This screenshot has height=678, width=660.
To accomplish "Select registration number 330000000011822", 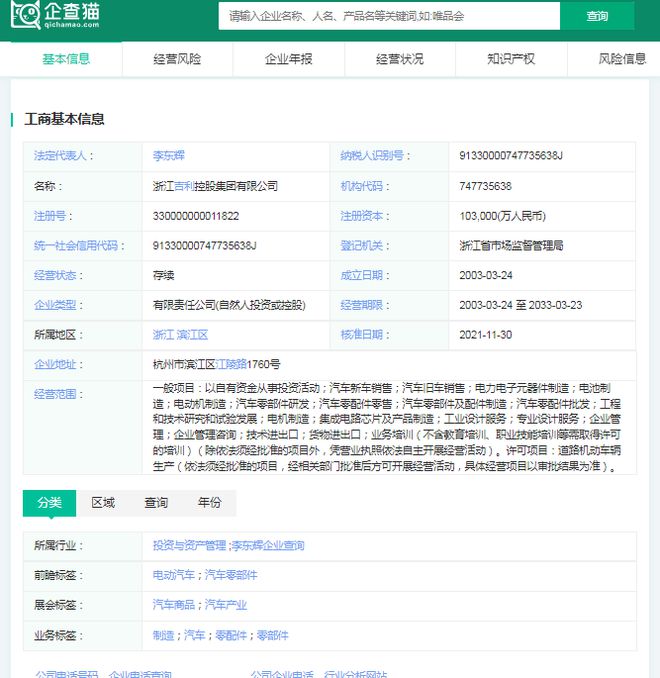I will (196, 216).
